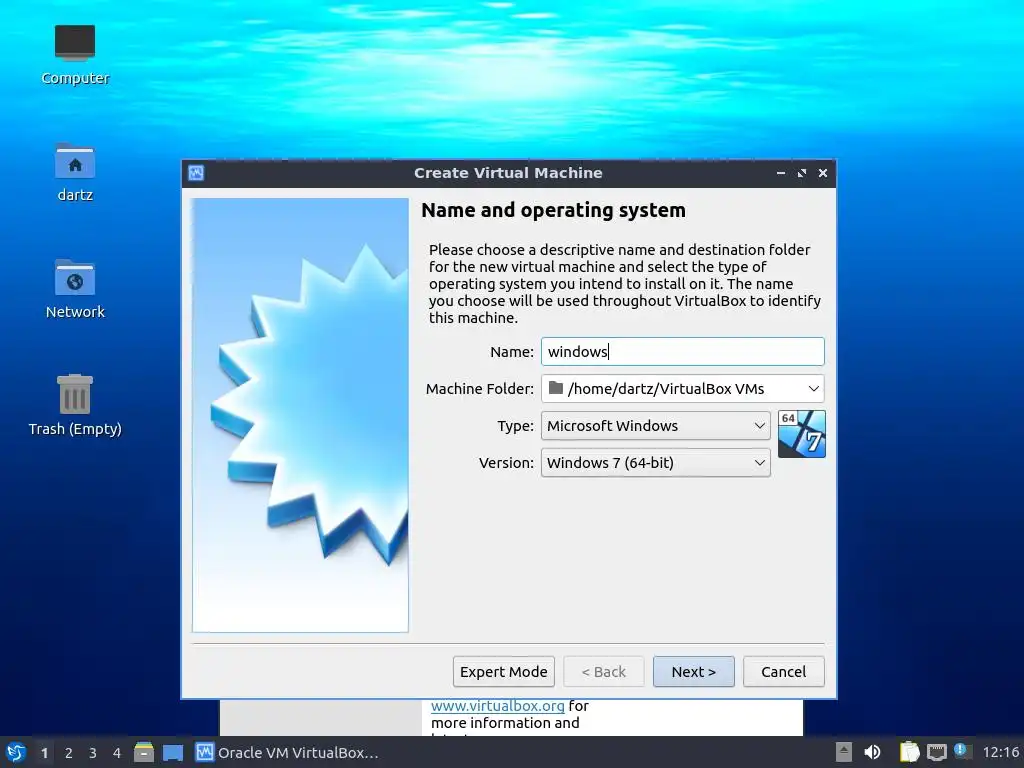Image resolution: width=1024 pixels, height=768 pixels.
Task: Switch to workspace 2
Action: [69, 753]
